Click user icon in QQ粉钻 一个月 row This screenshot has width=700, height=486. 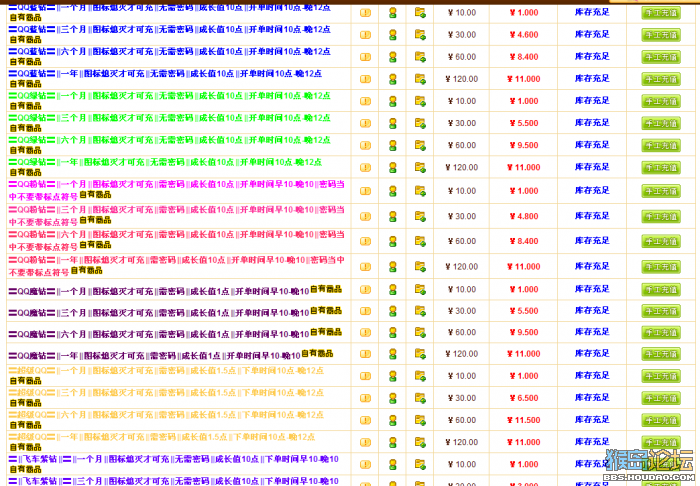click(x=393, y=191)
